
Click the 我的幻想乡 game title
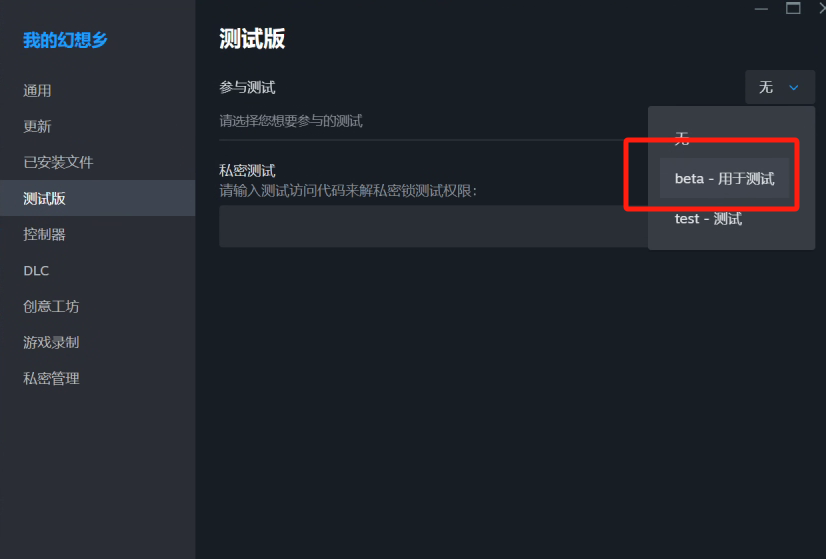tap(65, 40)
